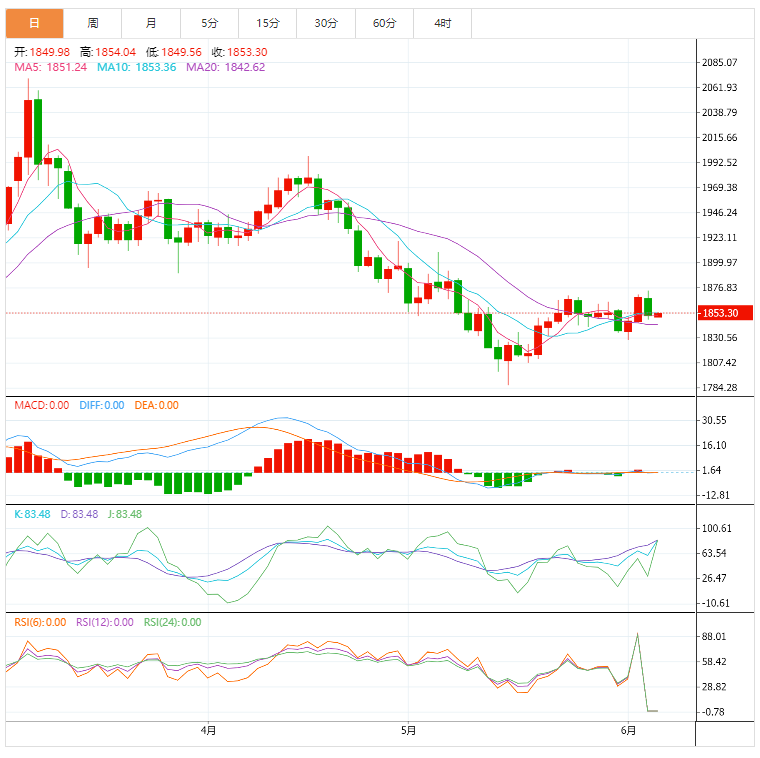
Task: Click the 低: 1849.56 low price
Action: point(174,52)
